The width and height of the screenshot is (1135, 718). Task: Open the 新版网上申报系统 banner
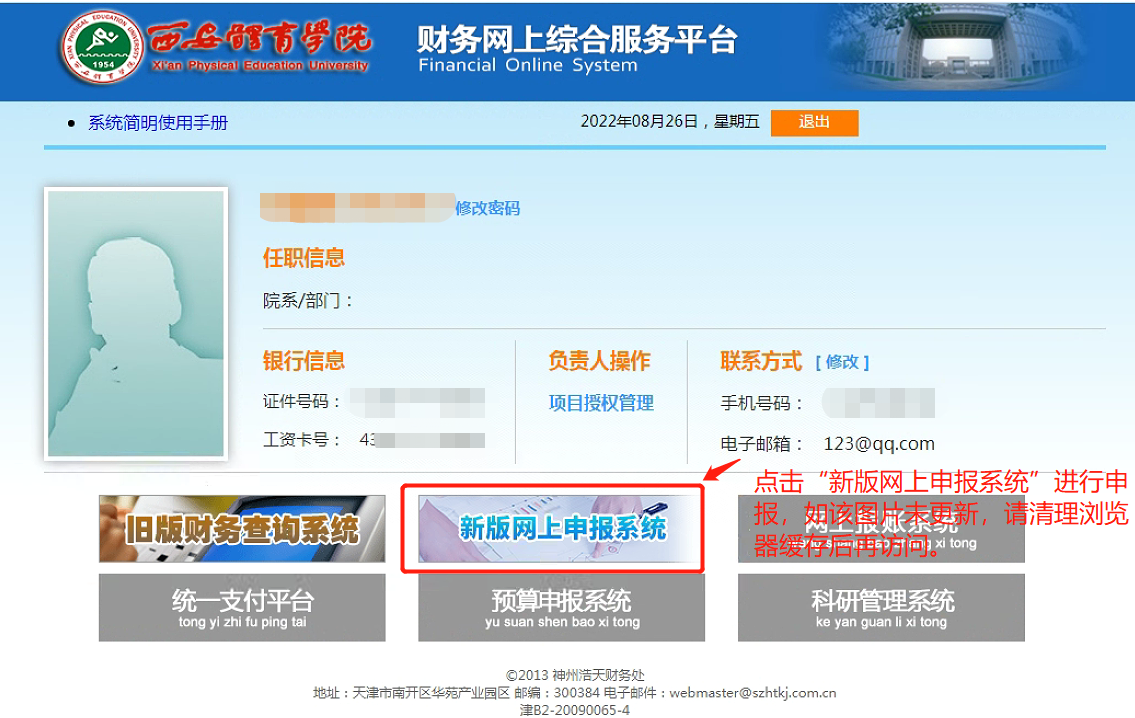(561, 528)
